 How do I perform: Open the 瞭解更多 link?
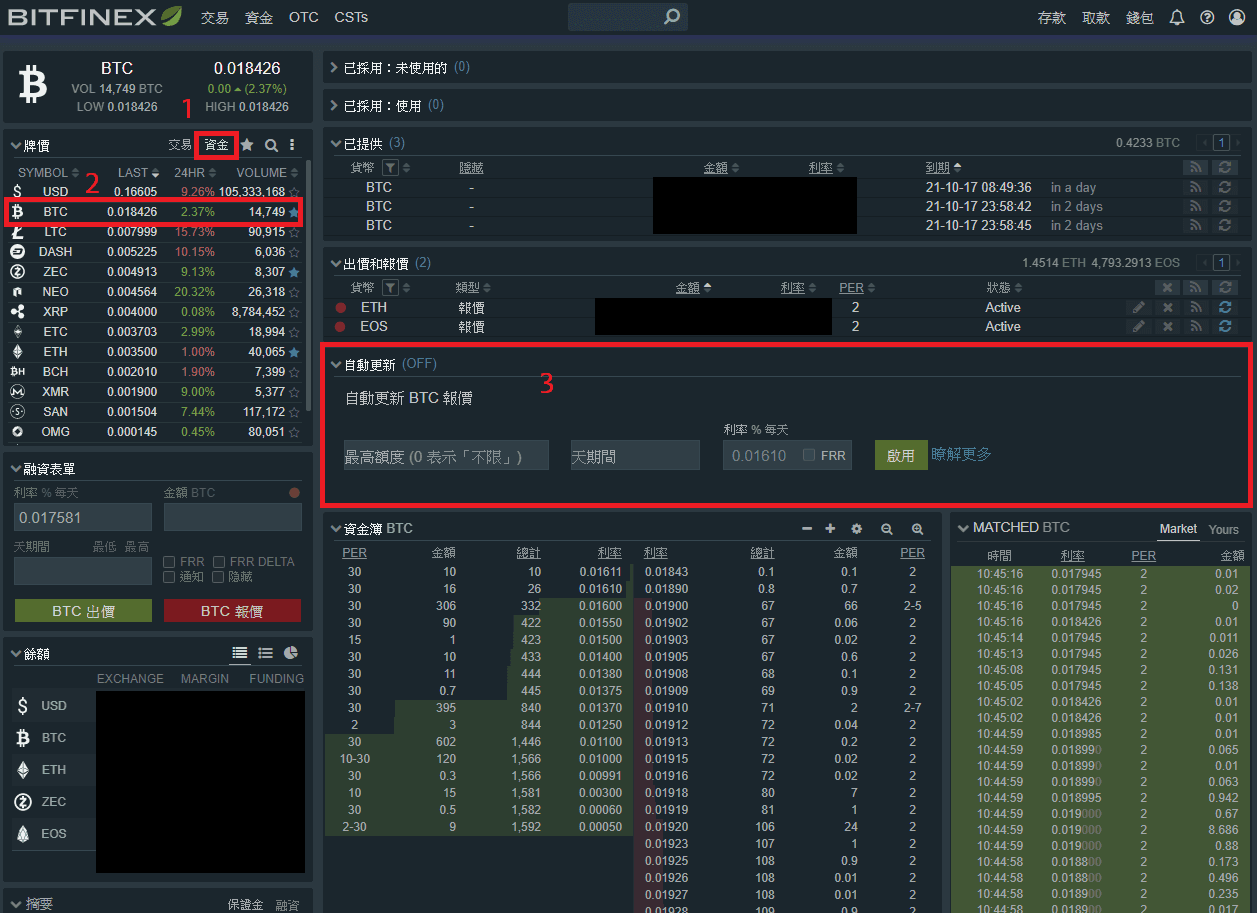[x=962, y=455]
